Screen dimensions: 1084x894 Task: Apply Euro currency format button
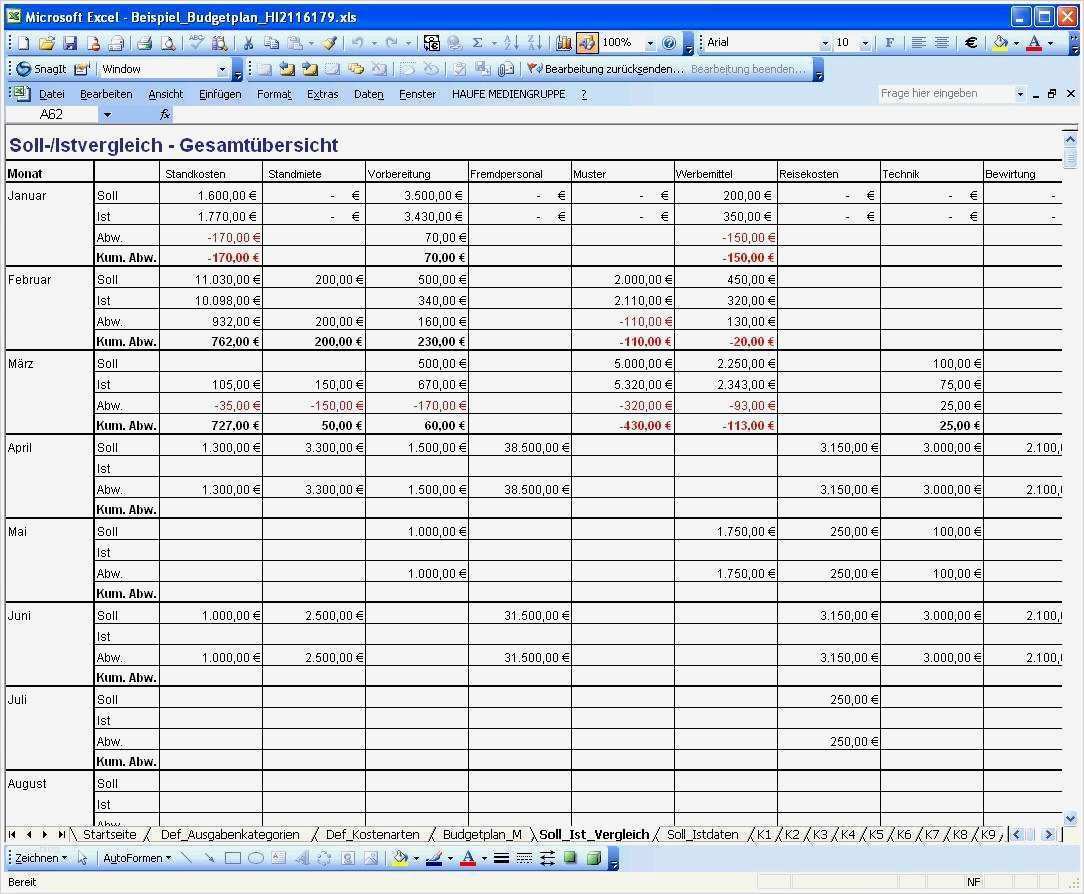971,43
